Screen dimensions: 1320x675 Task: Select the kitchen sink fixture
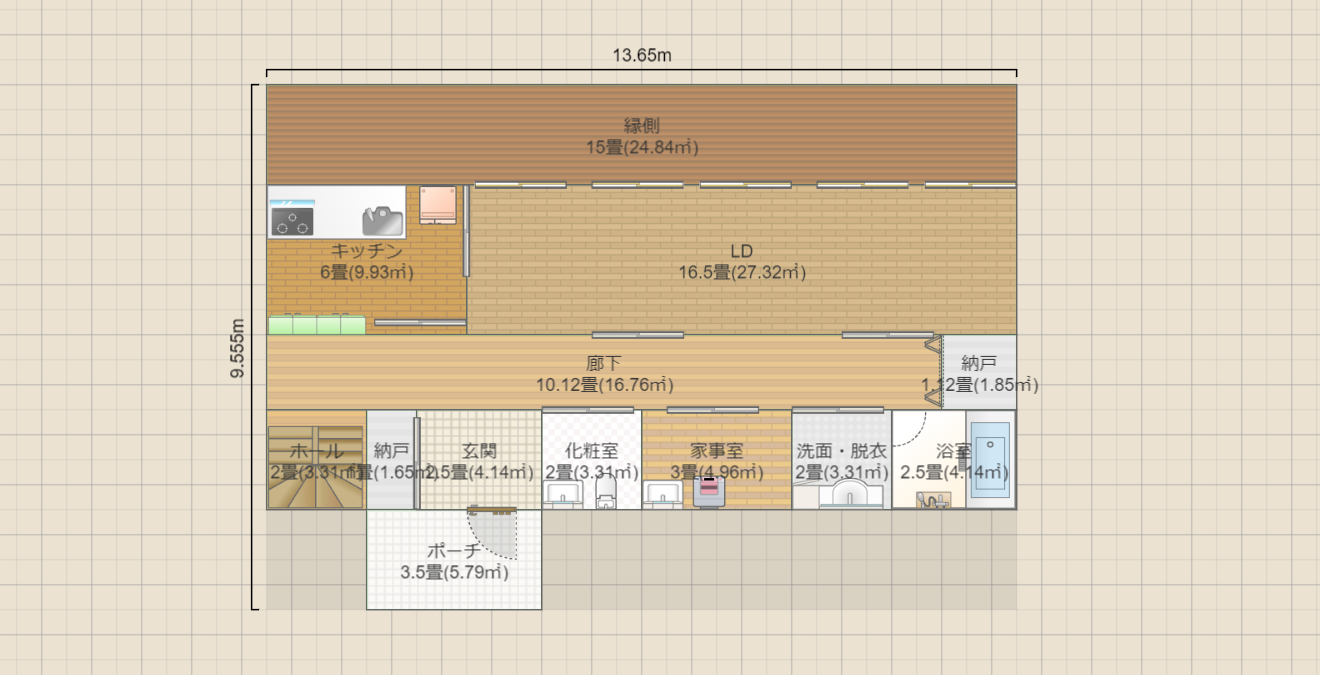pyautogui.click(x=382, y=220)
